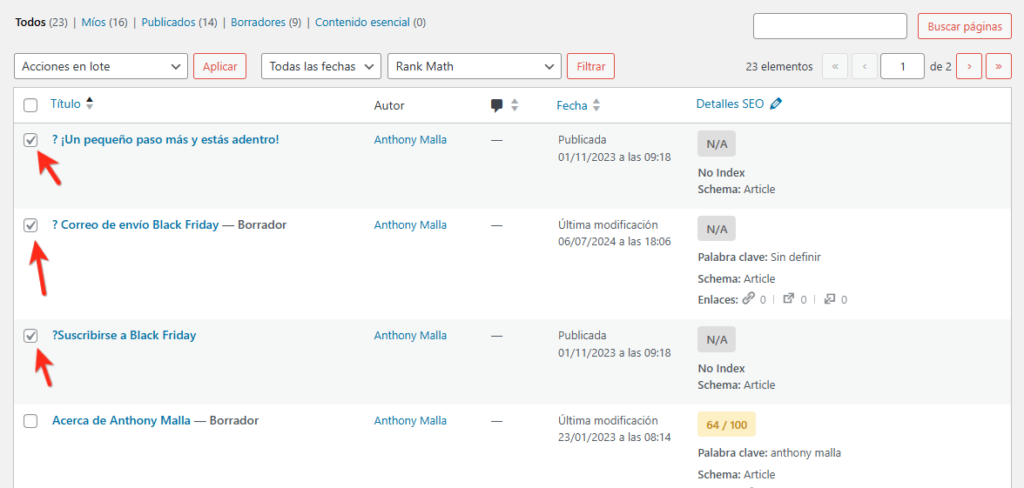Click the incoming links icon in Enlaces row

click(829, 299)
